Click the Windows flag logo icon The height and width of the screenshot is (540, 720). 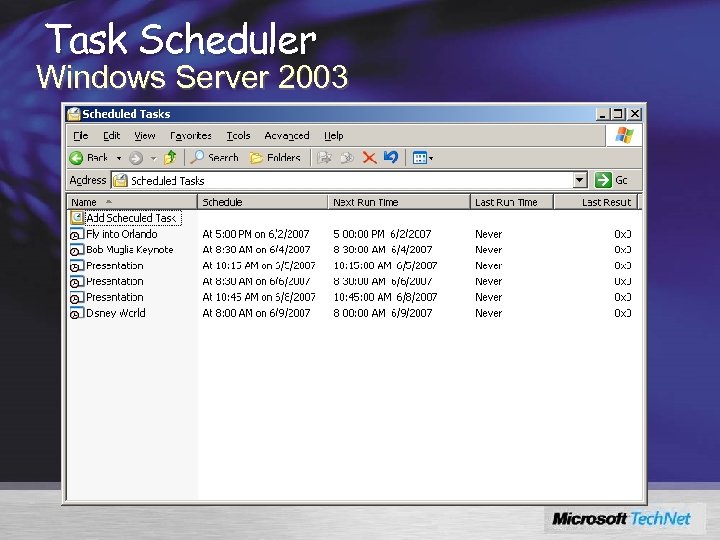[624, 135]
